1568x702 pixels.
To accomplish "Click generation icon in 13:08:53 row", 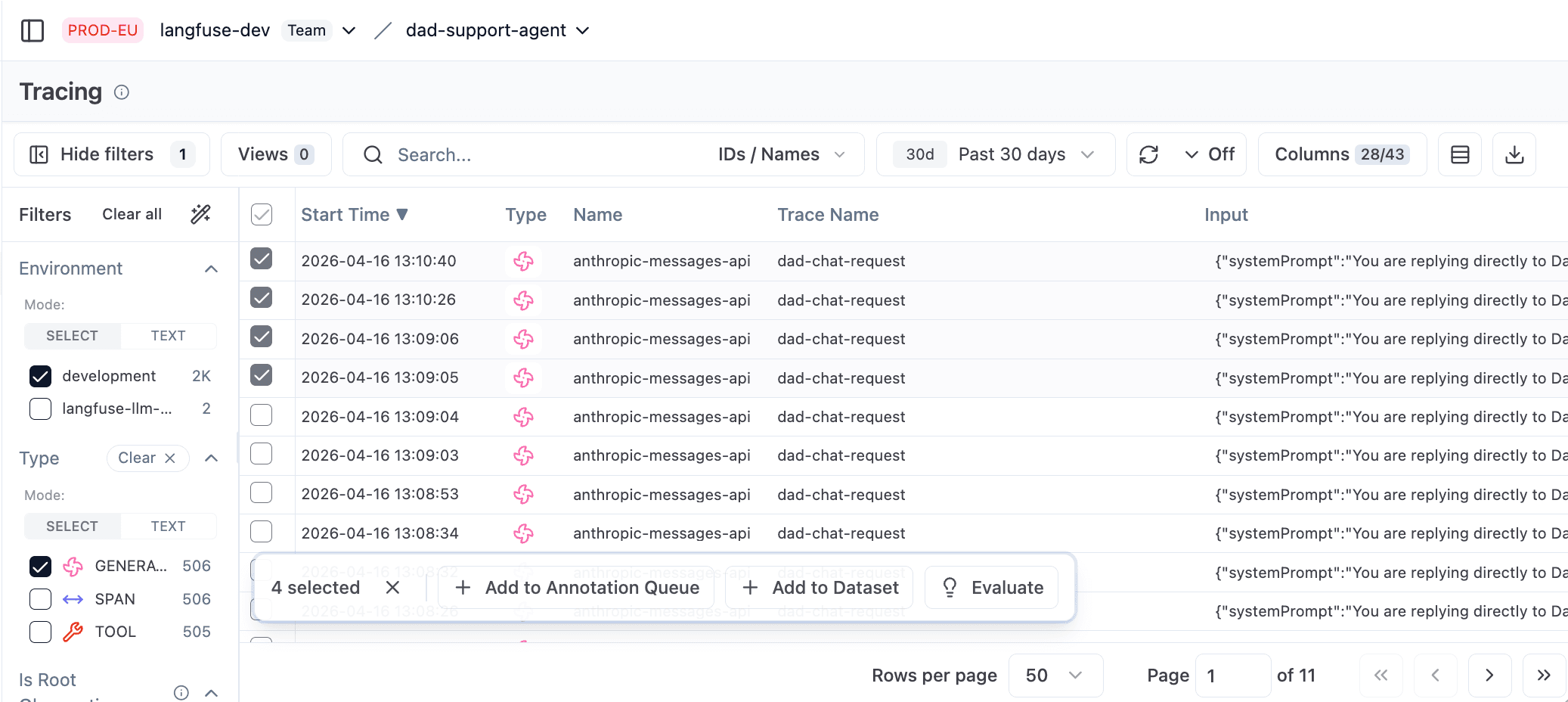I will click(523, 495).
